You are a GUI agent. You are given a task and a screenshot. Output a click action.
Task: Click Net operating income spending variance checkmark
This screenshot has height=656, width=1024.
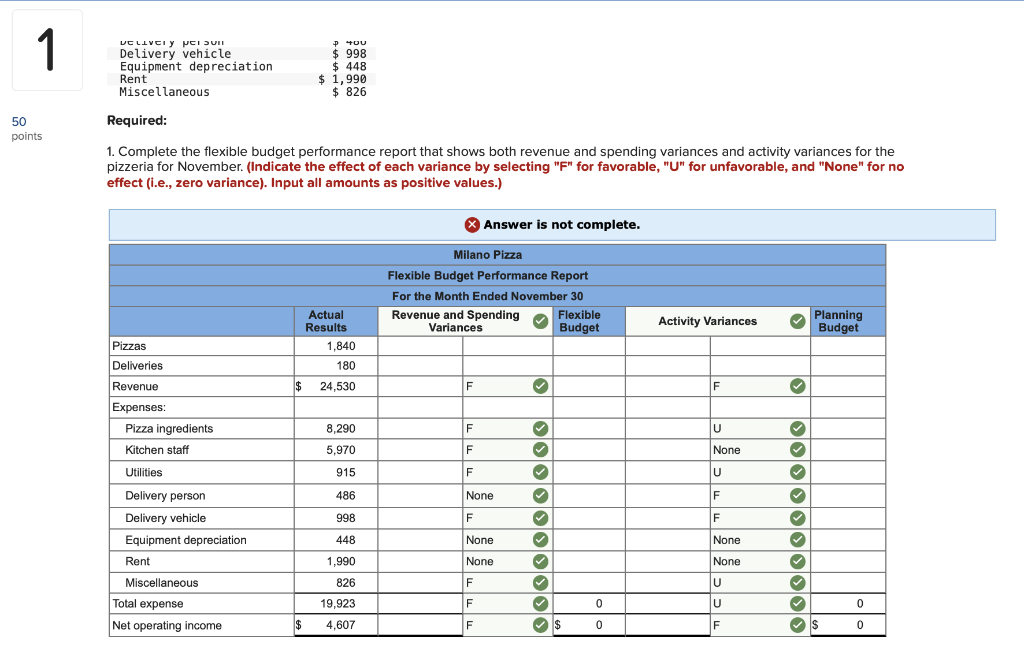pyautogui.click(x=540, y=625)
